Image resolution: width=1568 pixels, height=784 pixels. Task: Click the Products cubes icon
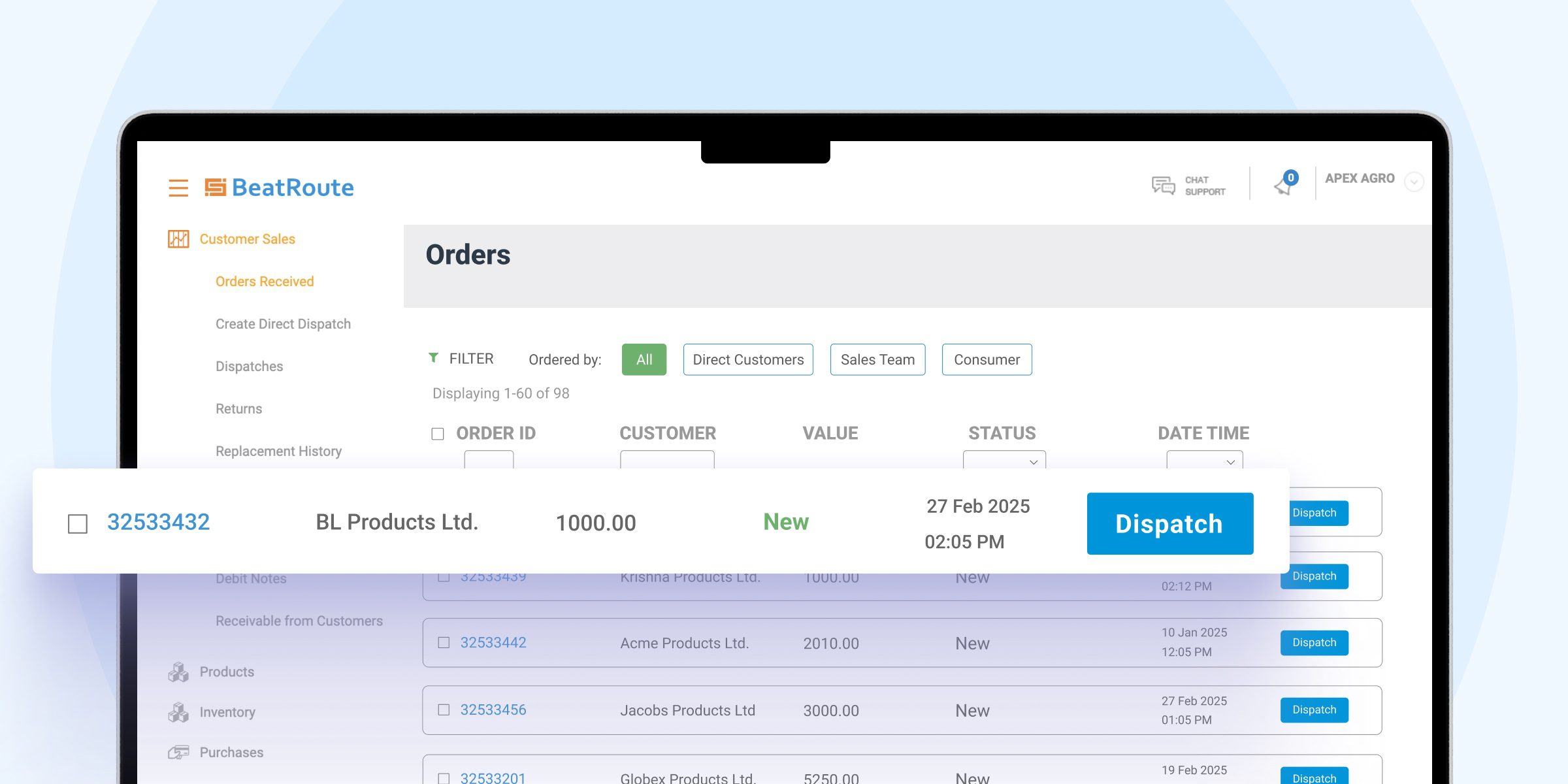[x=178, y=672]
